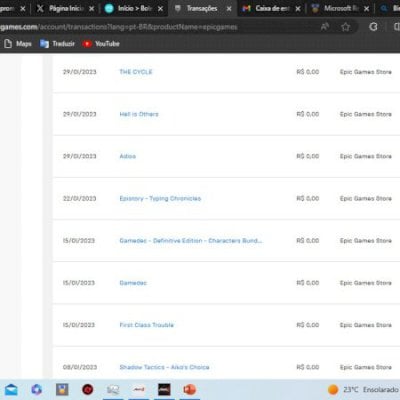Open the Mail app in the taskbar
The image size is (400, 400).
pyautogui.click(x=11, y=389)
